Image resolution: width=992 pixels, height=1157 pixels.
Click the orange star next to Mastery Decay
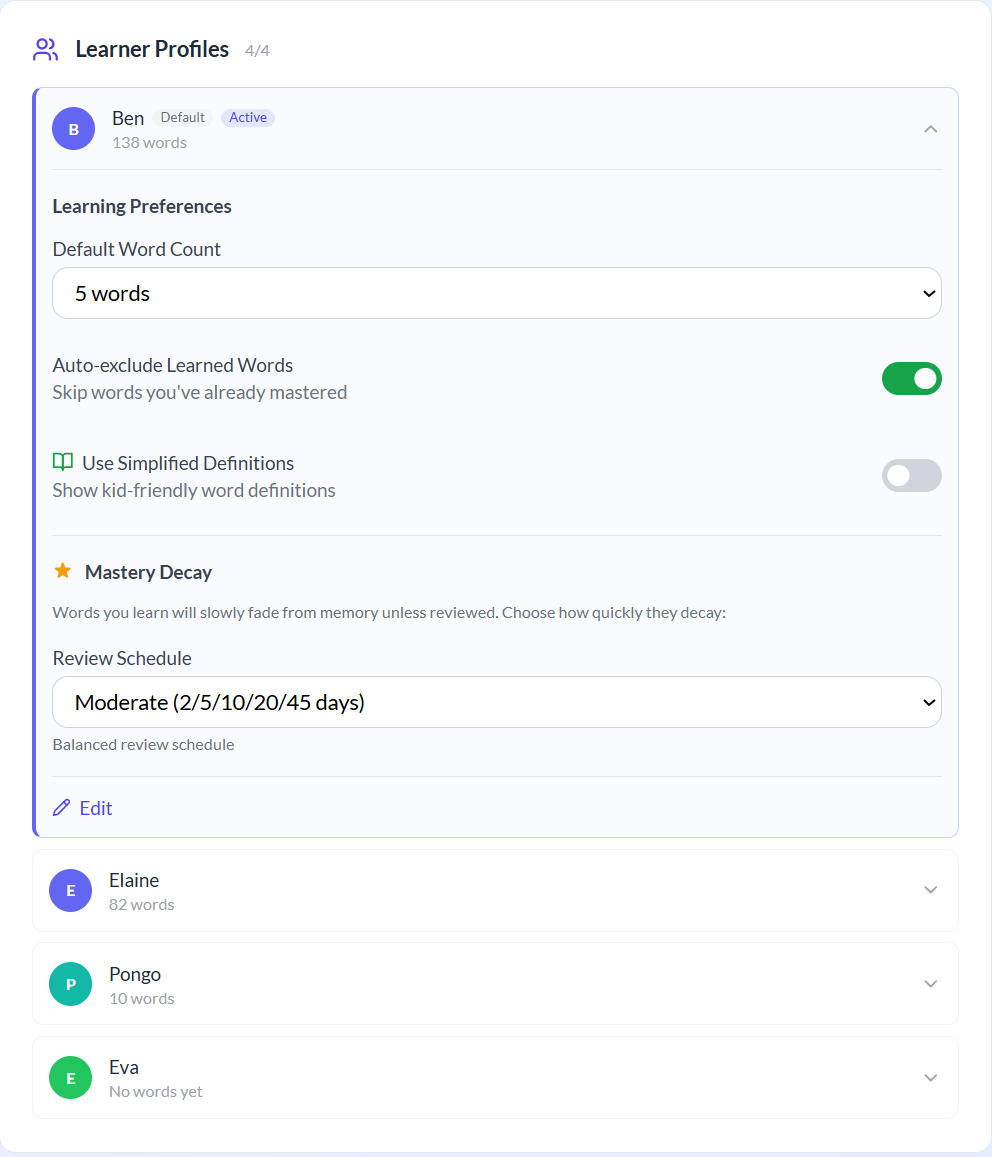pos(64,570)
